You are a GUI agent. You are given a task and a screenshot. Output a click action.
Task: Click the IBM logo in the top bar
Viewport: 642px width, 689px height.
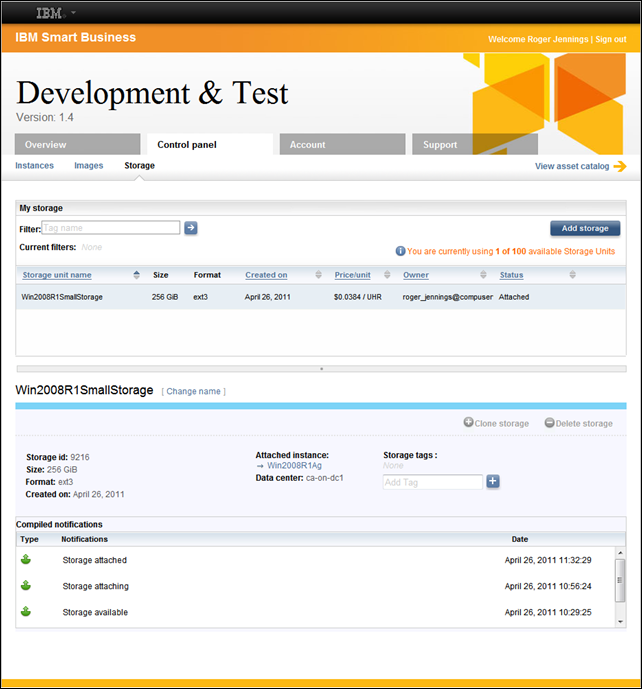point(50,13)
